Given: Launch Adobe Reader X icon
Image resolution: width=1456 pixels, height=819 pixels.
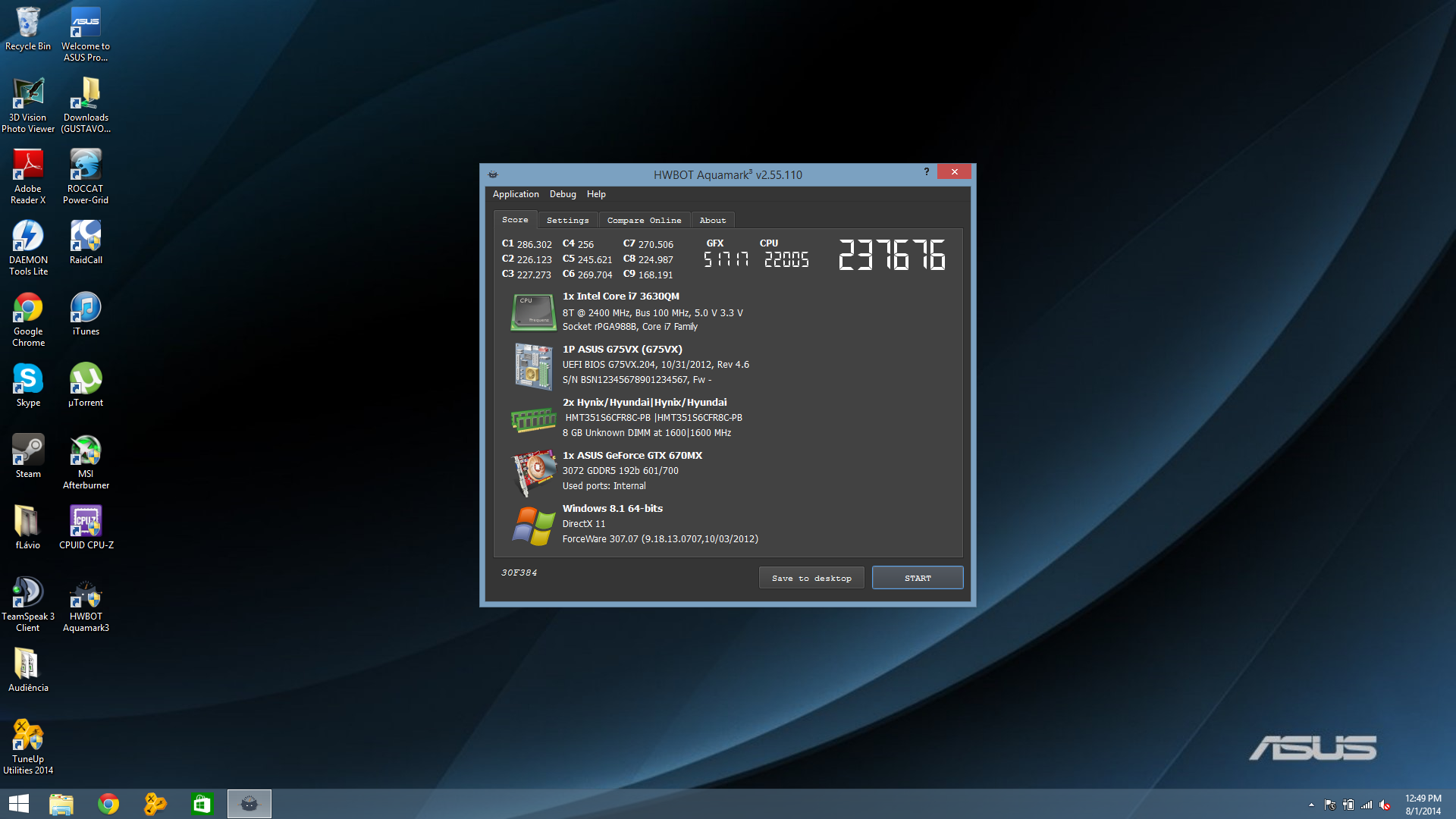Looking at the screenshot, I should pos(28,177).
